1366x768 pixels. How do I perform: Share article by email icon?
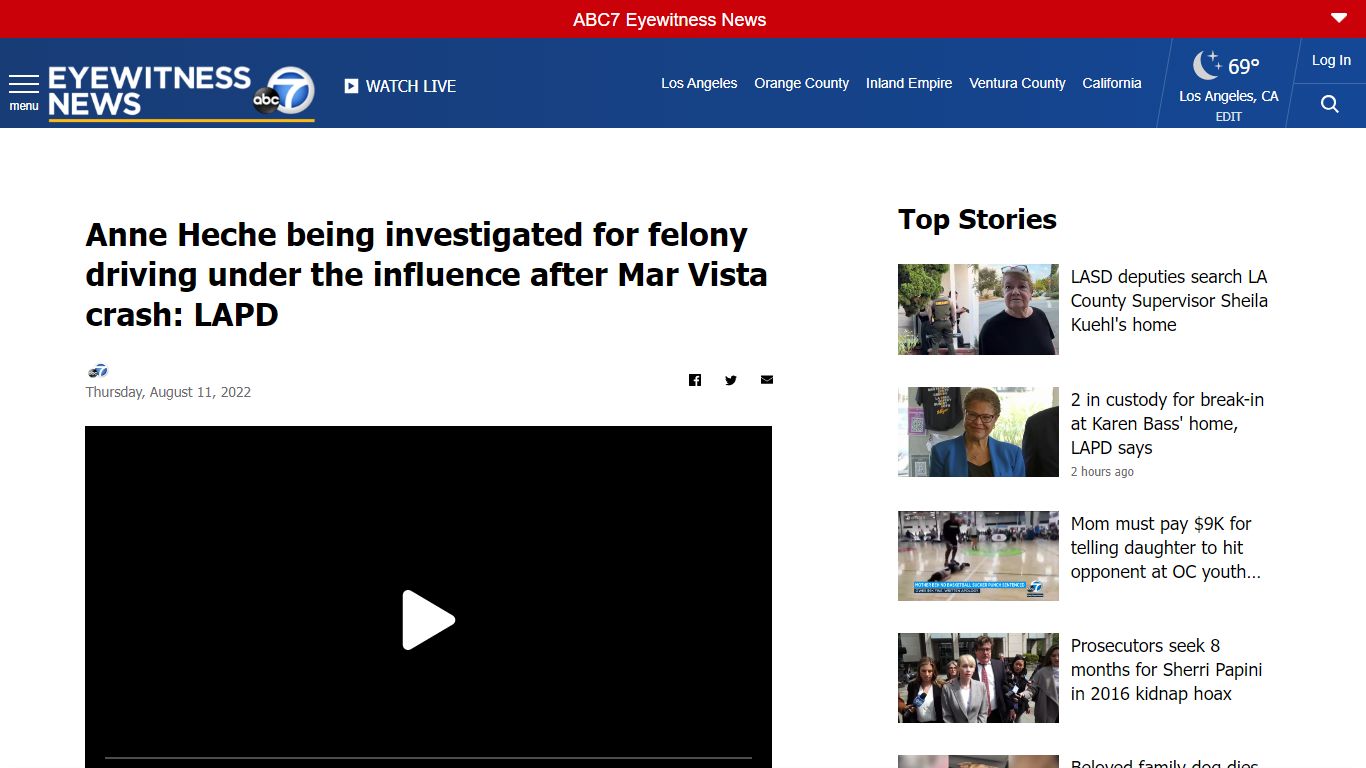click(x=767, y=380)
